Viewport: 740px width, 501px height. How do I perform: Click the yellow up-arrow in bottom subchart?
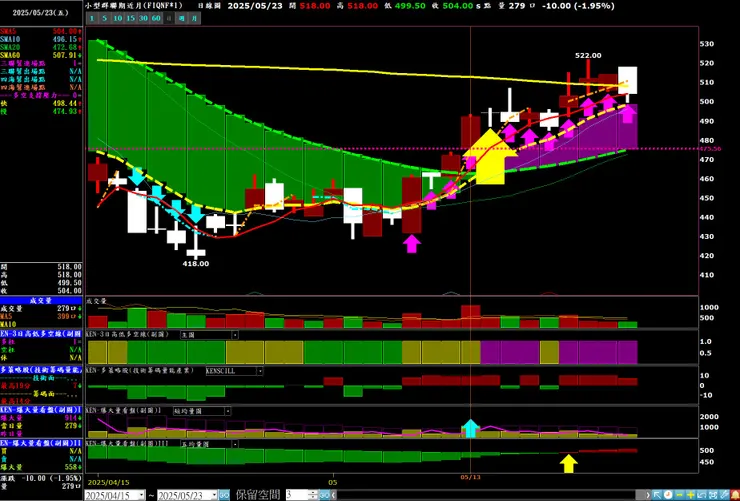pos(569,463)
